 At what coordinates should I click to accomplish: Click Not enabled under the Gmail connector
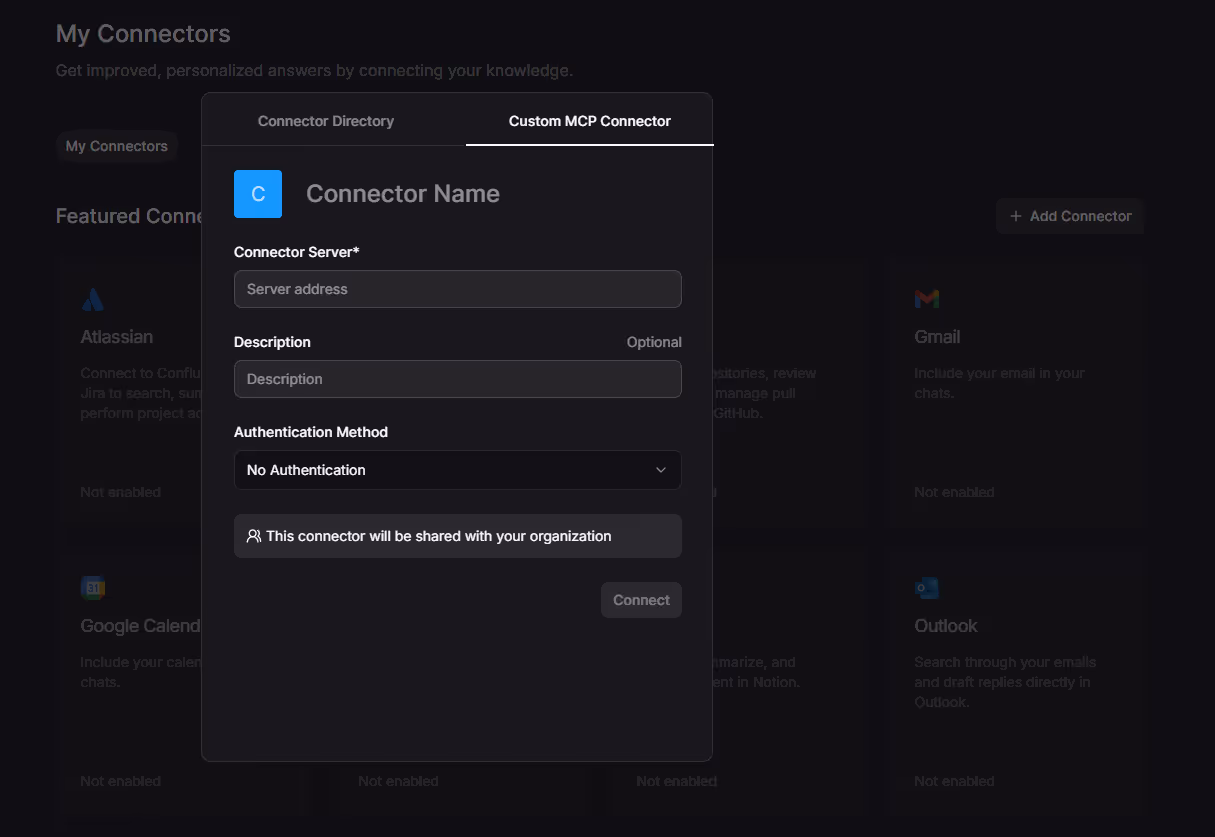(954, 491)
